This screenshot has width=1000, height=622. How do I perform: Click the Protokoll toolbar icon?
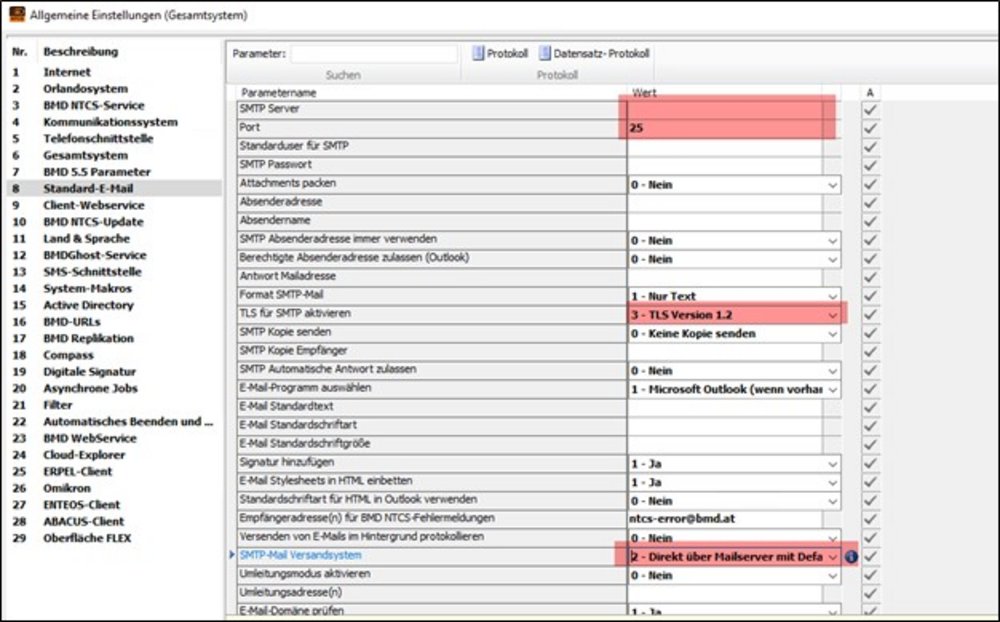pyautogui.click(x=478, y=53)
